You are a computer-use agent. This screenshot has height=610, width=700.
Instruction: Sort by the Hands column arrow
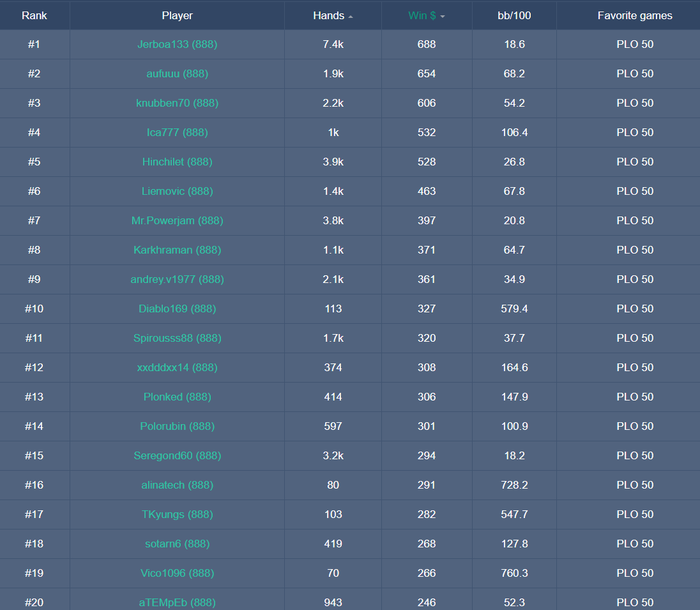click(x=351, y=17)
